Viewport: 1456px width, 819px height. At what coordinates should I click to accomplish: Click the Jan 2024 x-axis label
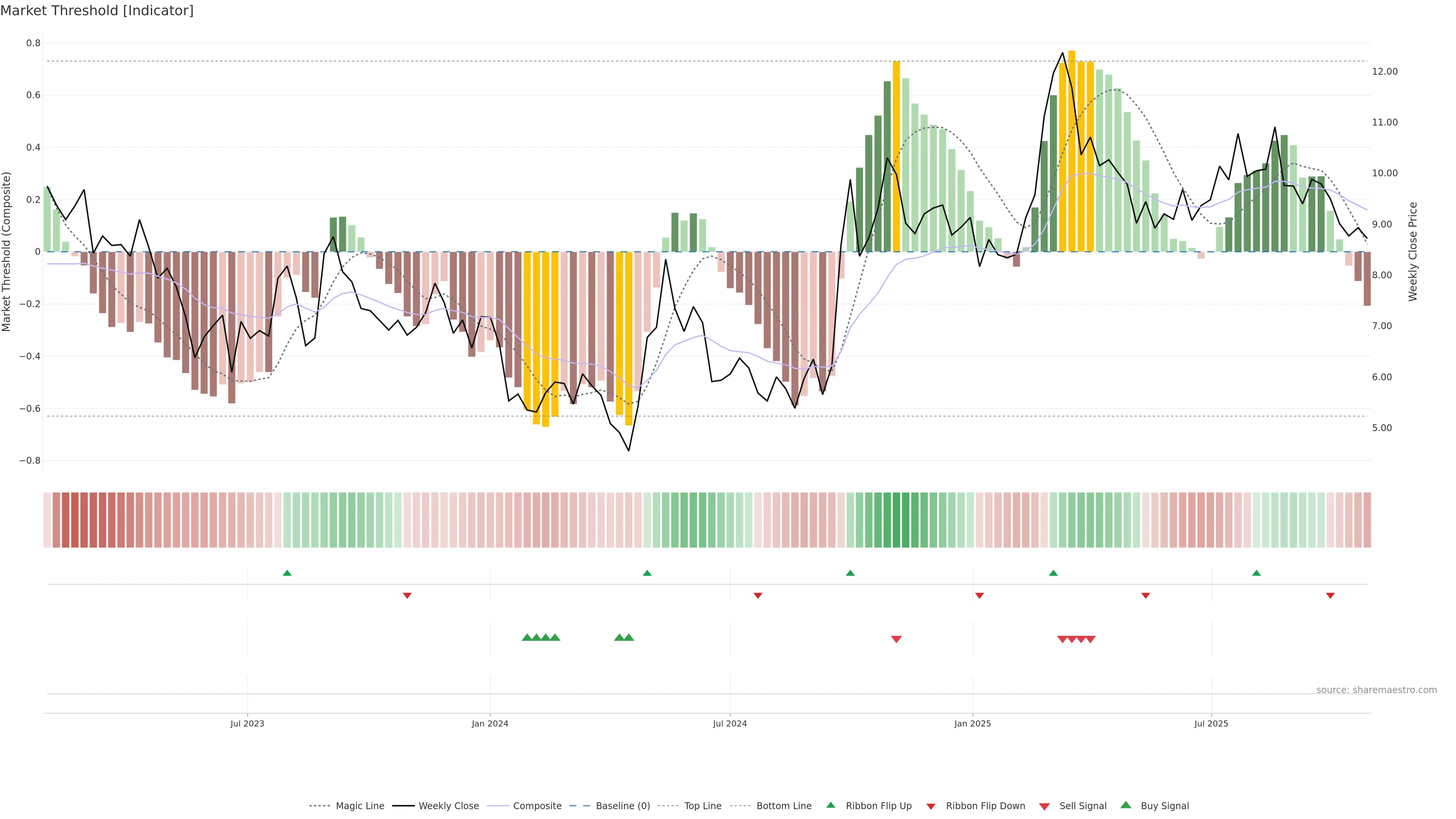click(490, 723)
